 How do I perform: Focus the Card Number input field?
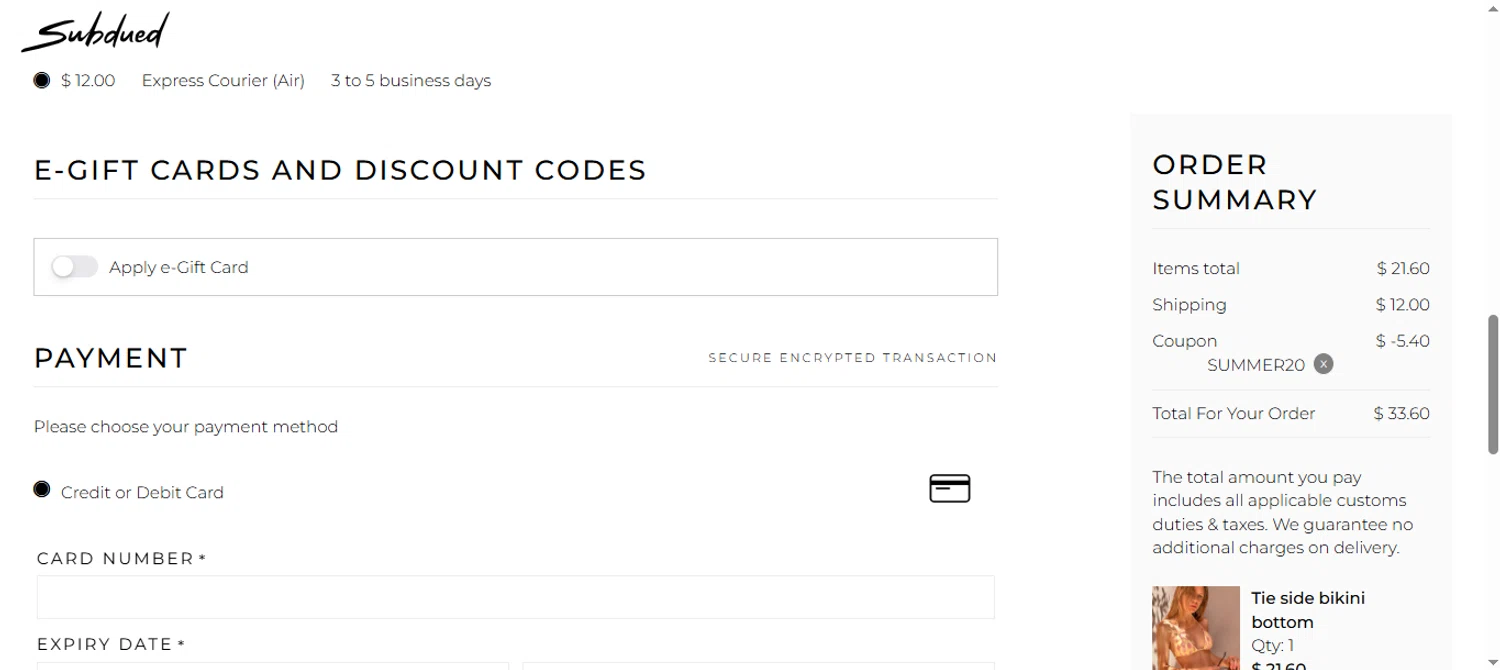[x=515, y=597]
